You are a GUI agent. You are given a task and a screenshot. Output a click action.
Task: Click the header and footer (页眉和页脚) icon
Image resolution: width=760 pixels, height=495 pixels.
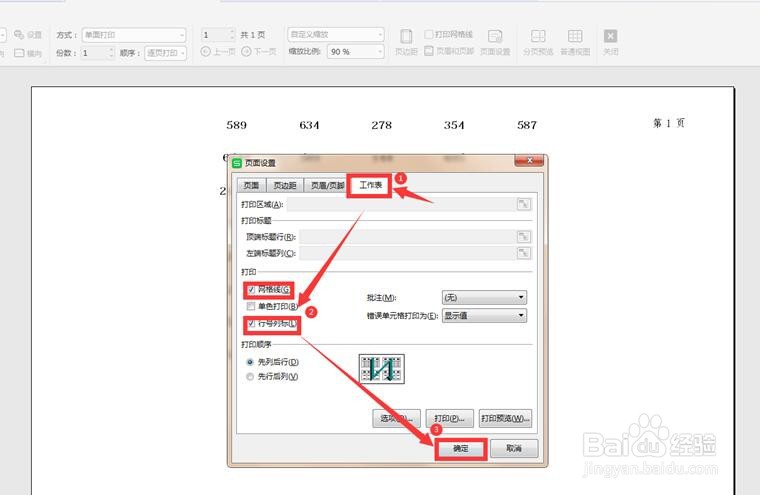pos(429,51)
